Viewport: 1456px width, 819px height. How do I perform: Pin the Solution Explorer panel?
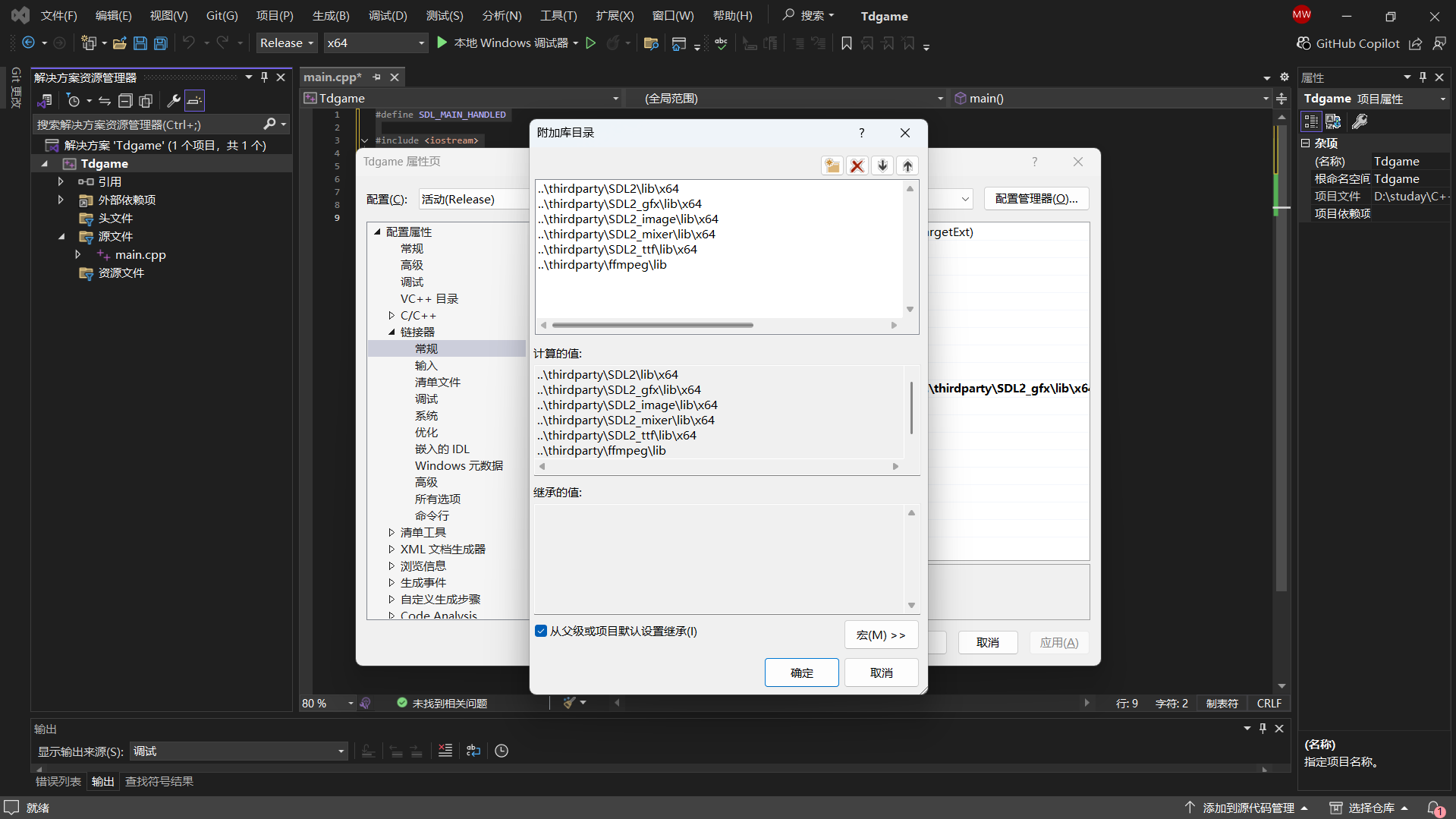tap(264, 77)
